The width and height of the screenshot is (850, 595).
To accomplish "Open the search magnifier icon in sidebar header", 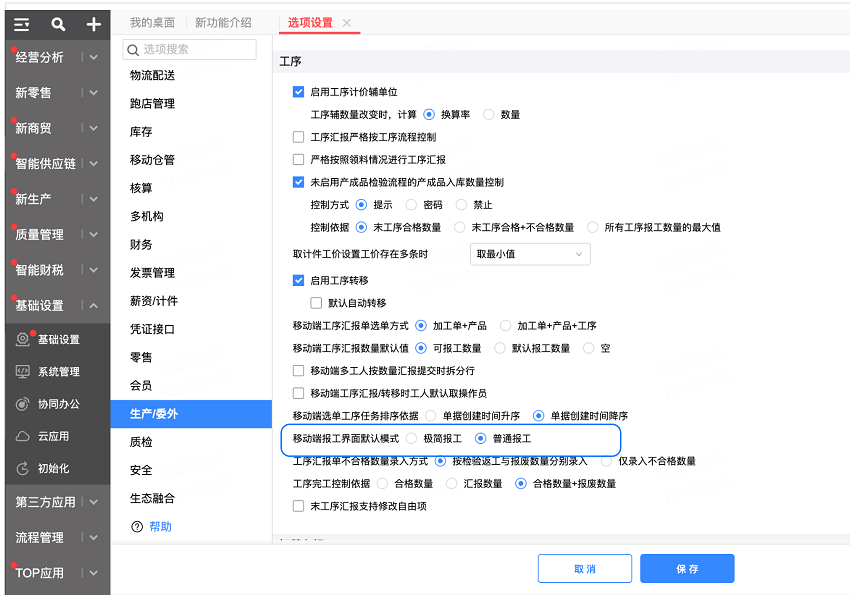I will click(x=58, y=24).
